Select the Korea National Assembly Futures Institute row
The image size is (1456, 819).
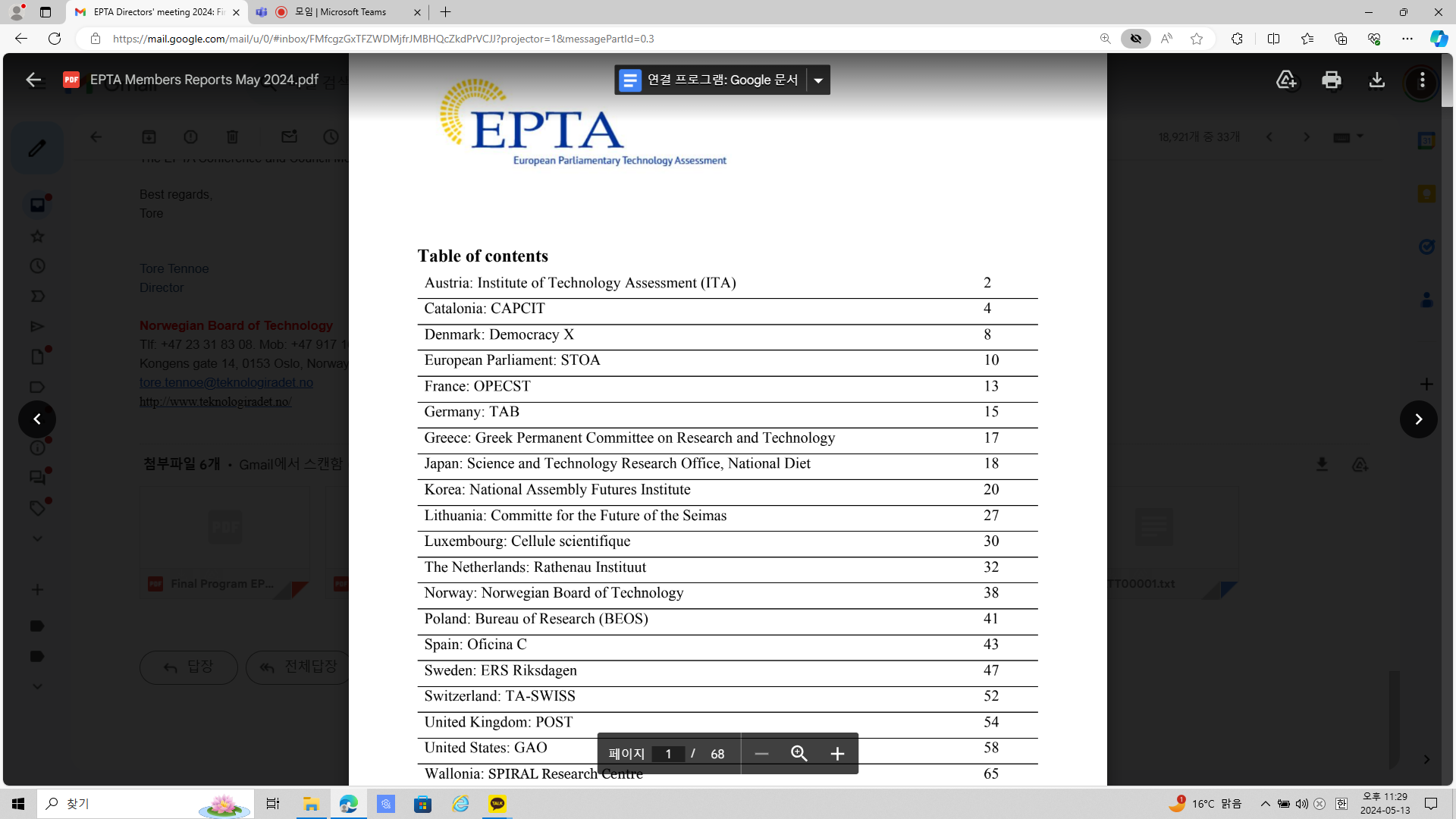pos(728,490)
